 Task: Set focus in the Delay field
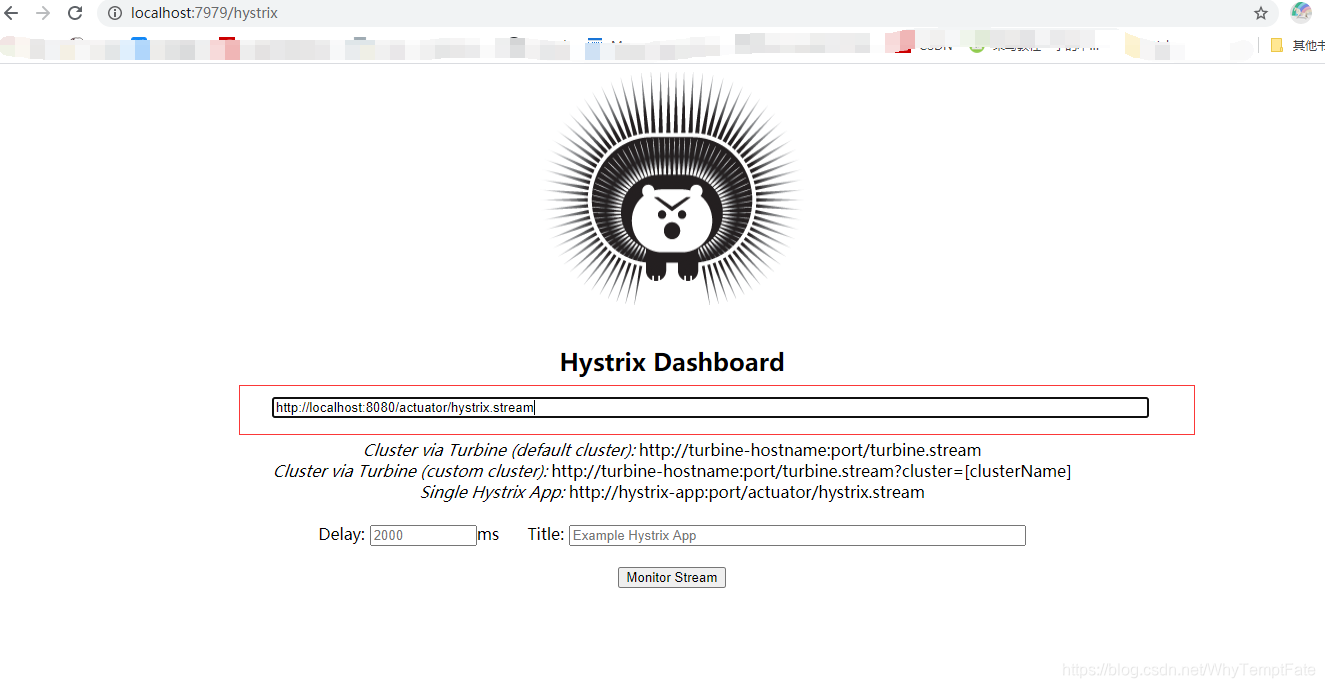tap(423, 535)
